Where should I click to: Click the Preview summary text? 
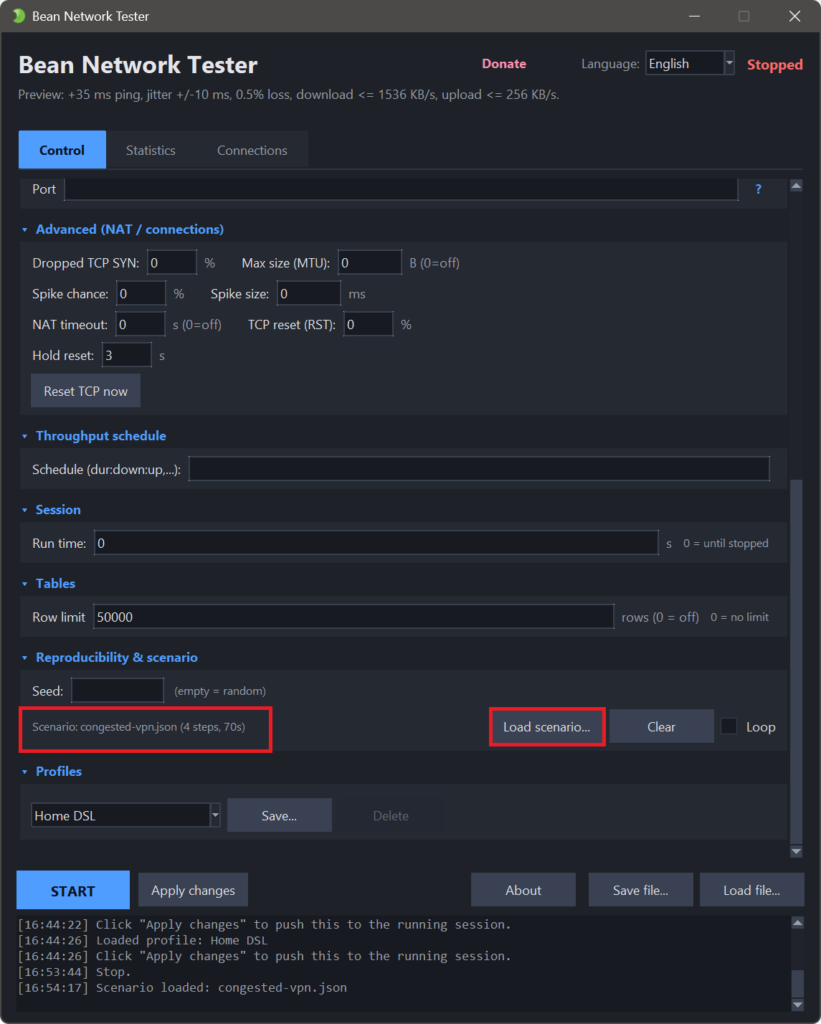point(289,95)
